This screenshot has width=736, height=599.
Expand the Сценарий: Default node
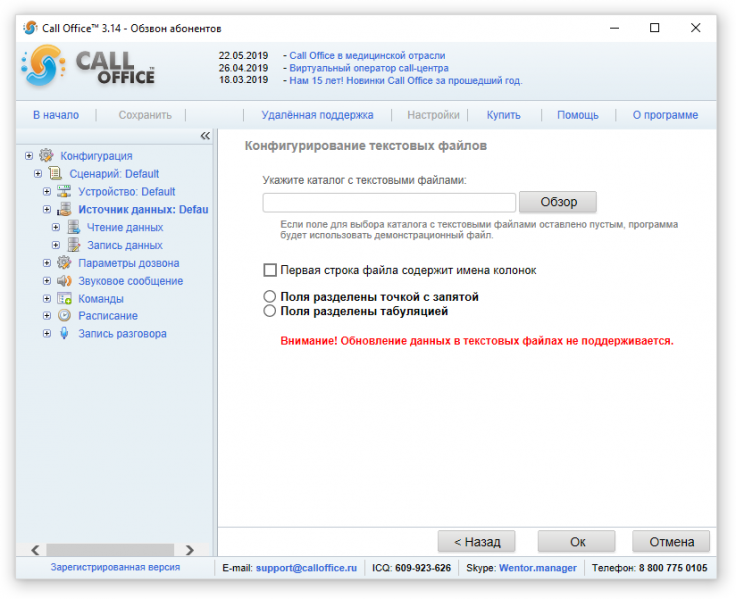[38, 174]
